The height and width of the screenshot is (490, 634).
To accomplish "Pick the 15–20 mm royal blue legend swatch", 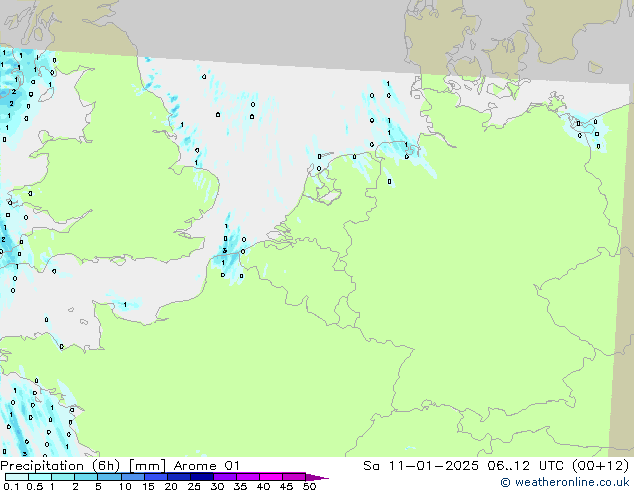I will pyautogui.click(x=155, y=477).
